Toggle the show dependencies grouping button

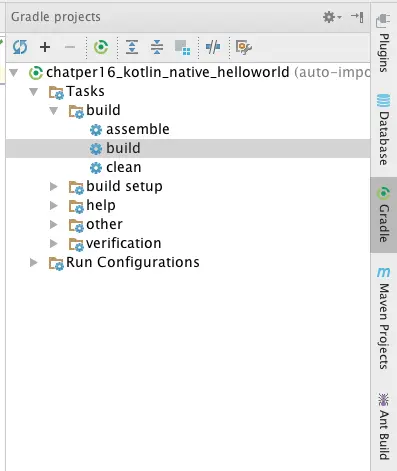[182, 47]
